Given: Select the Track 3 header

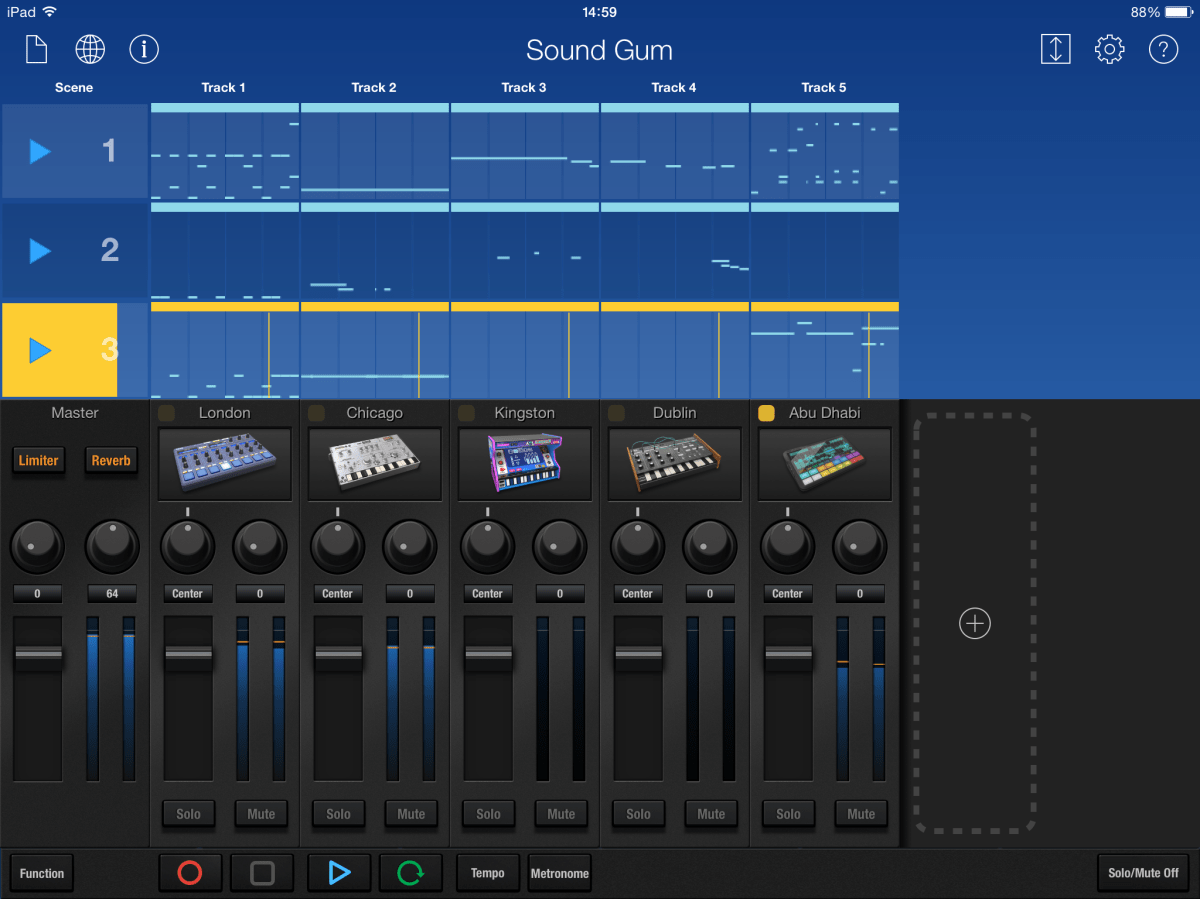Looking at the screenshot, I should point(524,87).
